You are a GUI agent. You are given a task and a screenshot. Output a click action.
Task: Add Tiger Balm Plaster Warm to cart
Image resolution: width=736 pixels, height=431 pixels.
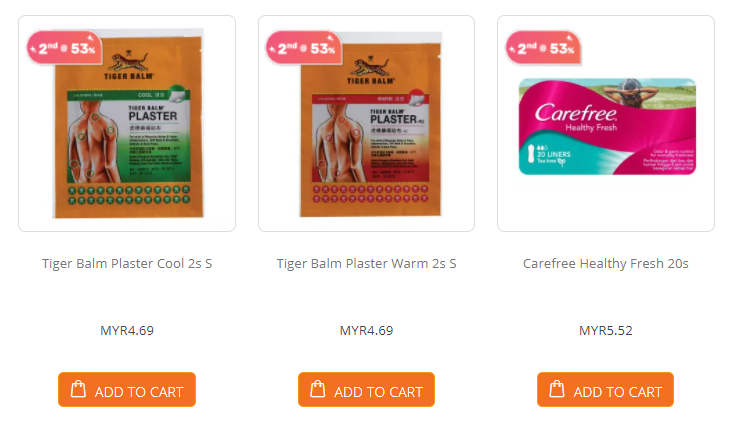click(366, 390)
